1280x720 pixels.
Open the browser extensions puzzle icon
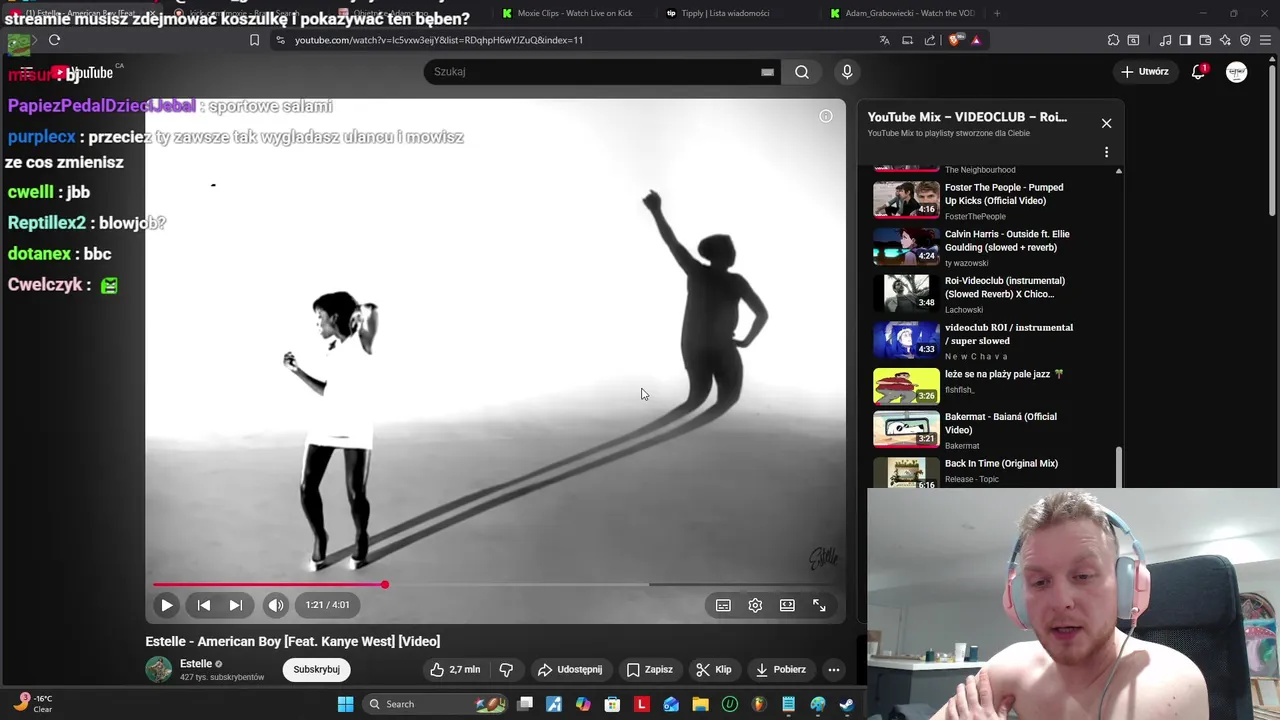[1113, 40]
